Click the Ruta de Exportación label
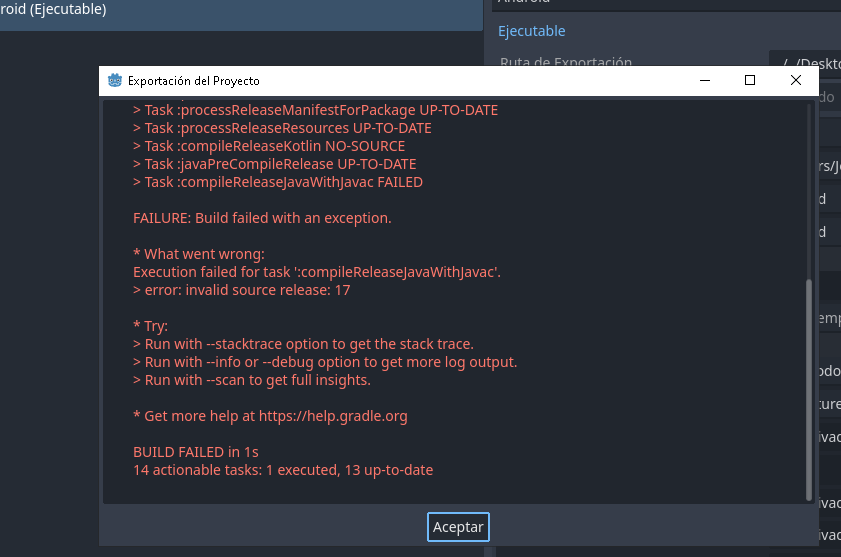The width and height of the screenshot is (841, 557). coord(566,63)
